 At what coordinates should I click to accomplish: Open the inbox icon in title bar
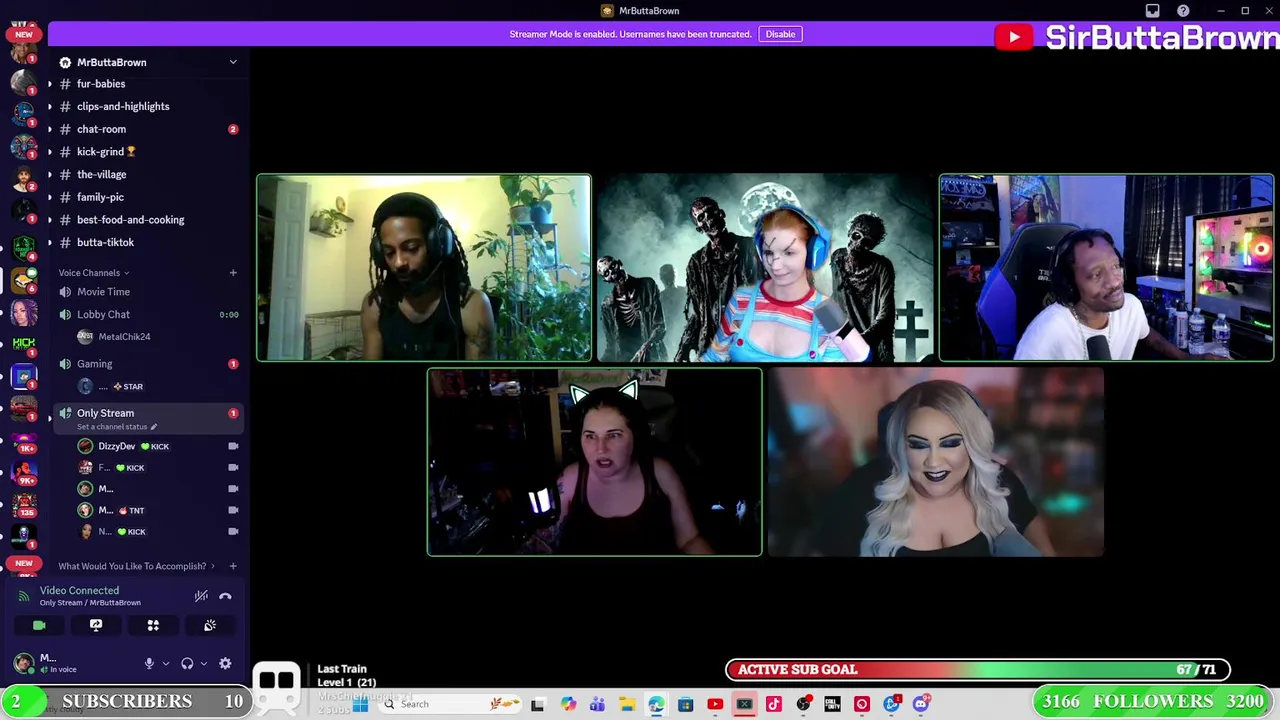[x=1153, y=11]
